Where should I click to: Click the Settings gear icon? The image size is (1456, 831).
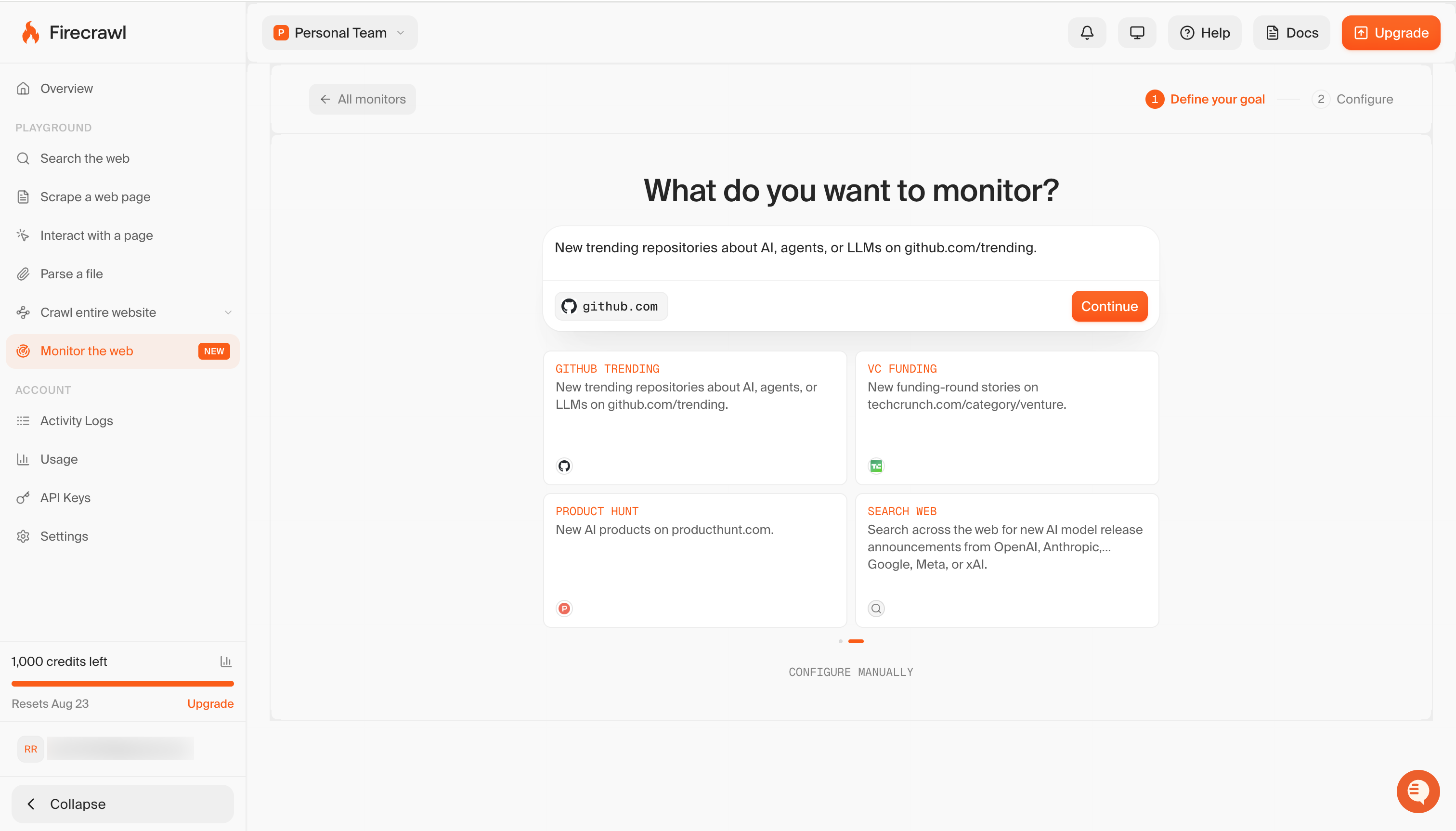(23, 536)
